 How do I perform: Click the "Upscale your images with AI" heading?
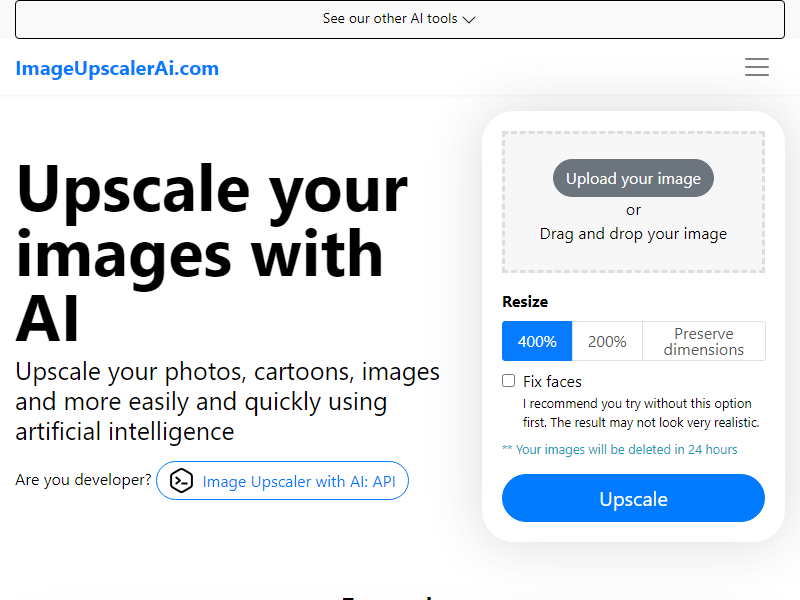(212, 252)
